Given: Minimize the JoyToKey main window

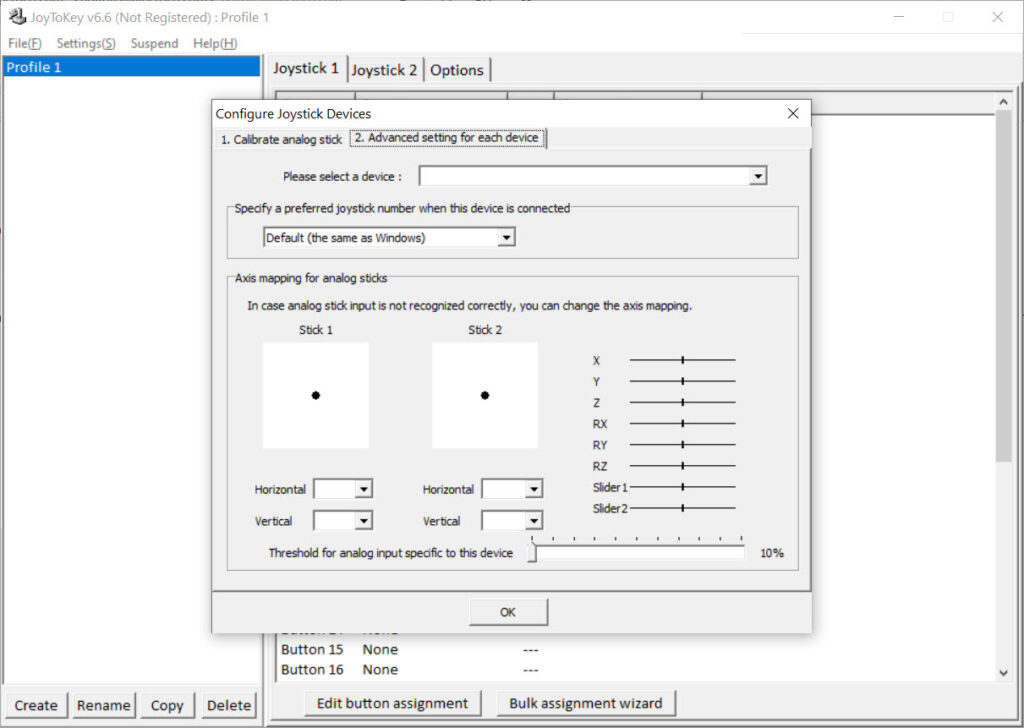Looking at the screenshot, I should 899,17.
